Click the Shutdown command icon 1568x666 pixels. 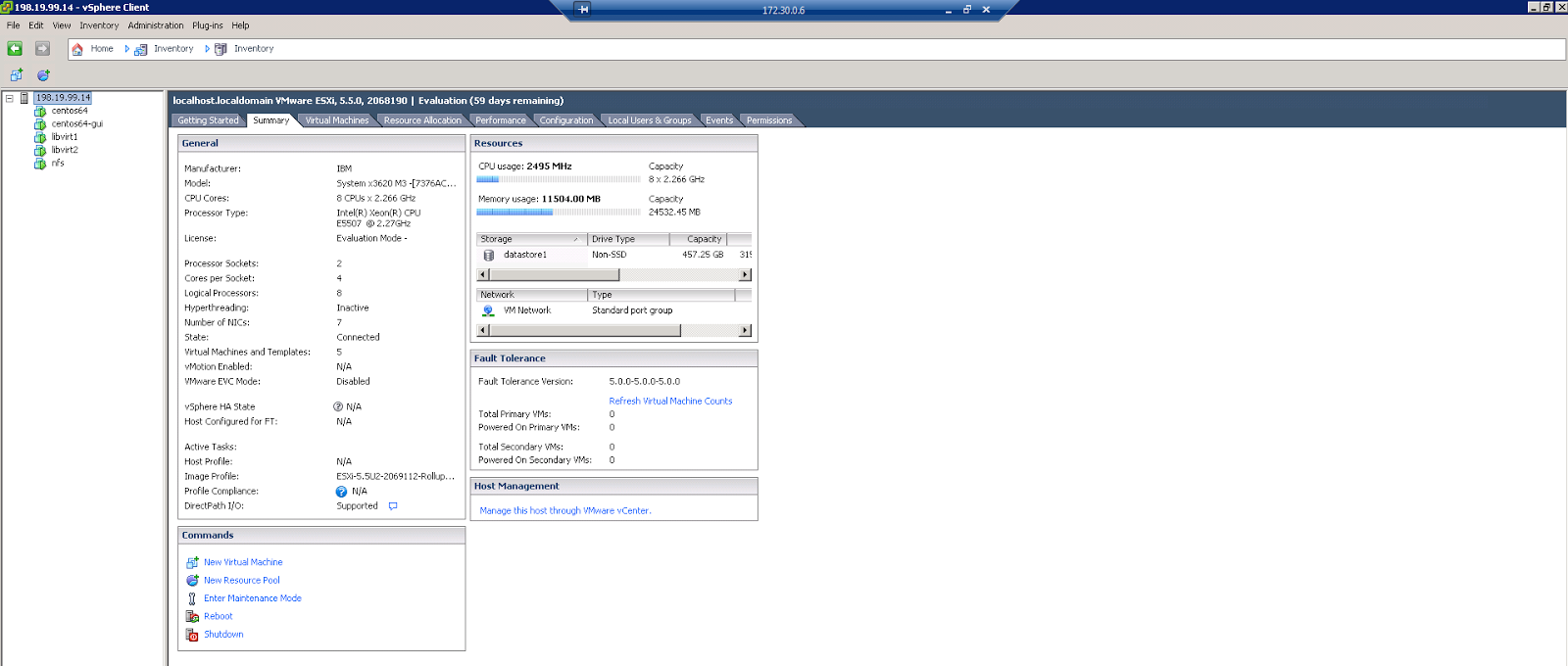pos(192,635)
